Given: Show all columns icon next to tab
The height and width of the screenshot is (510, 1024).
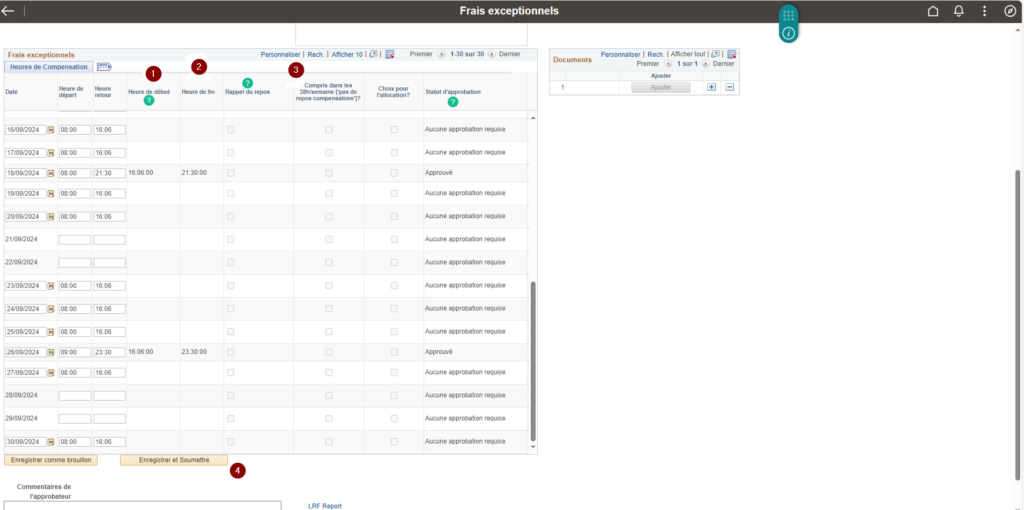Looking at the screenshot, I should (104, 67).
